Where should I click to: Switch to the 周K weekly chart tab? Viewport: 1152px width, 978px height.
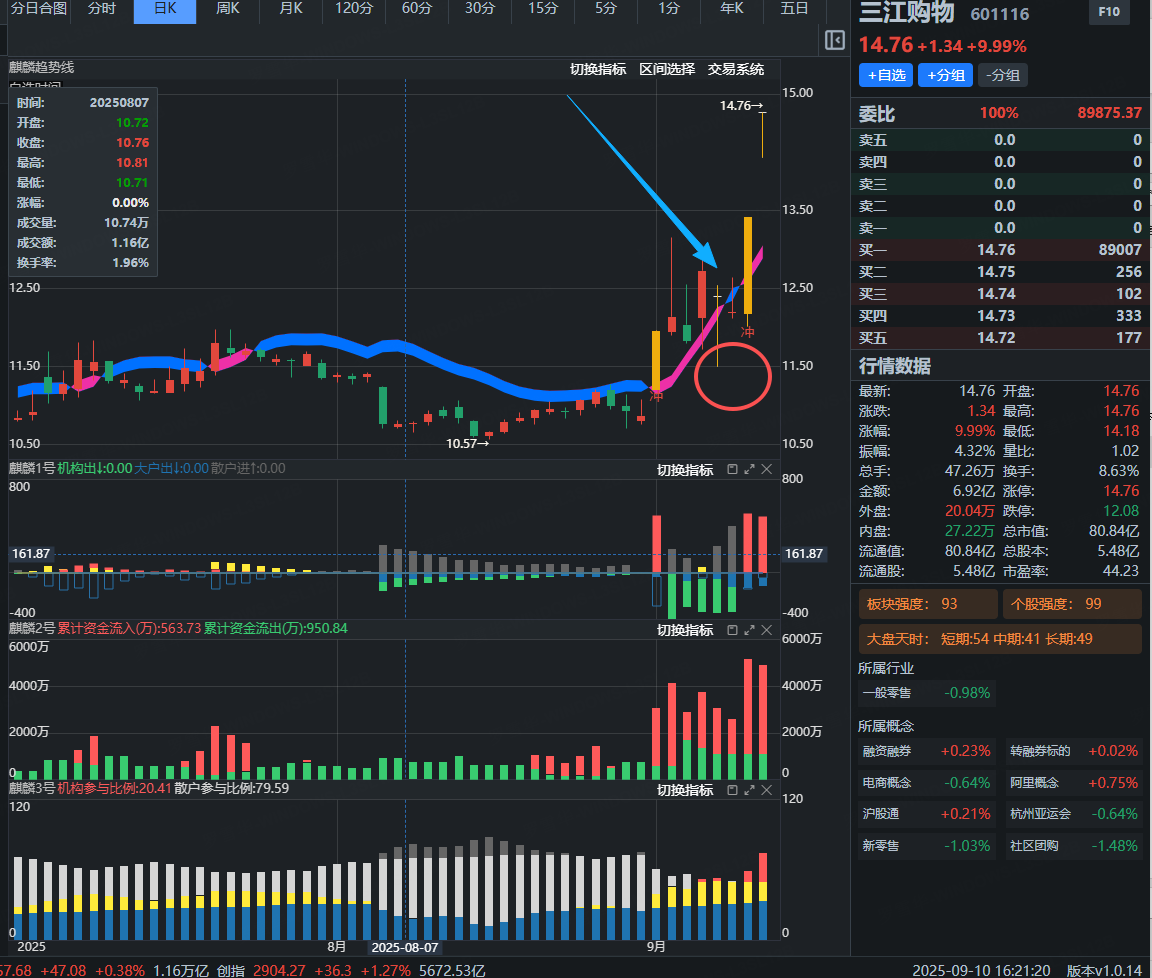[x=228, y=9]
